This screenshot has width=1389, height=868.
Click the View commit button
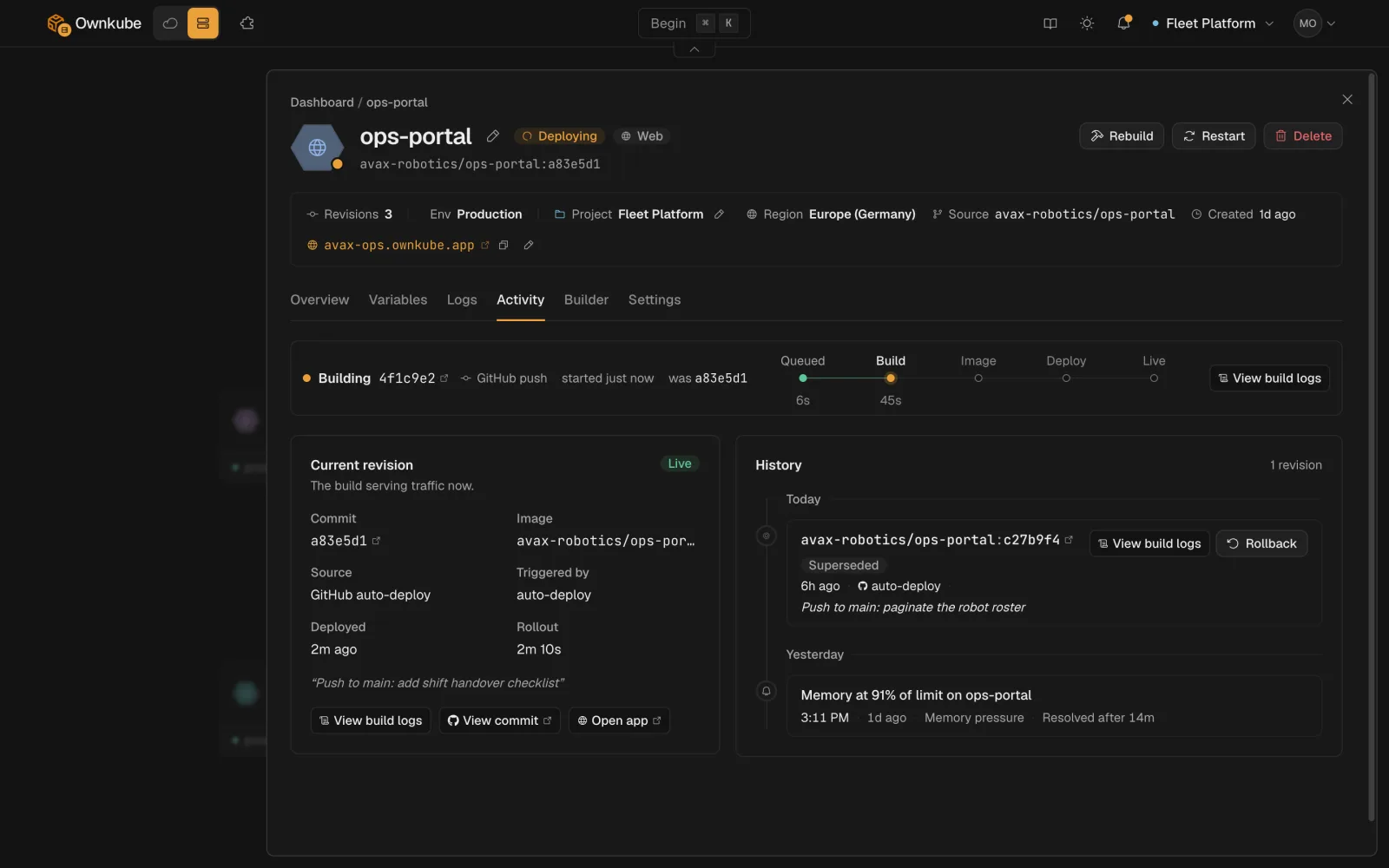coord(499,720)
